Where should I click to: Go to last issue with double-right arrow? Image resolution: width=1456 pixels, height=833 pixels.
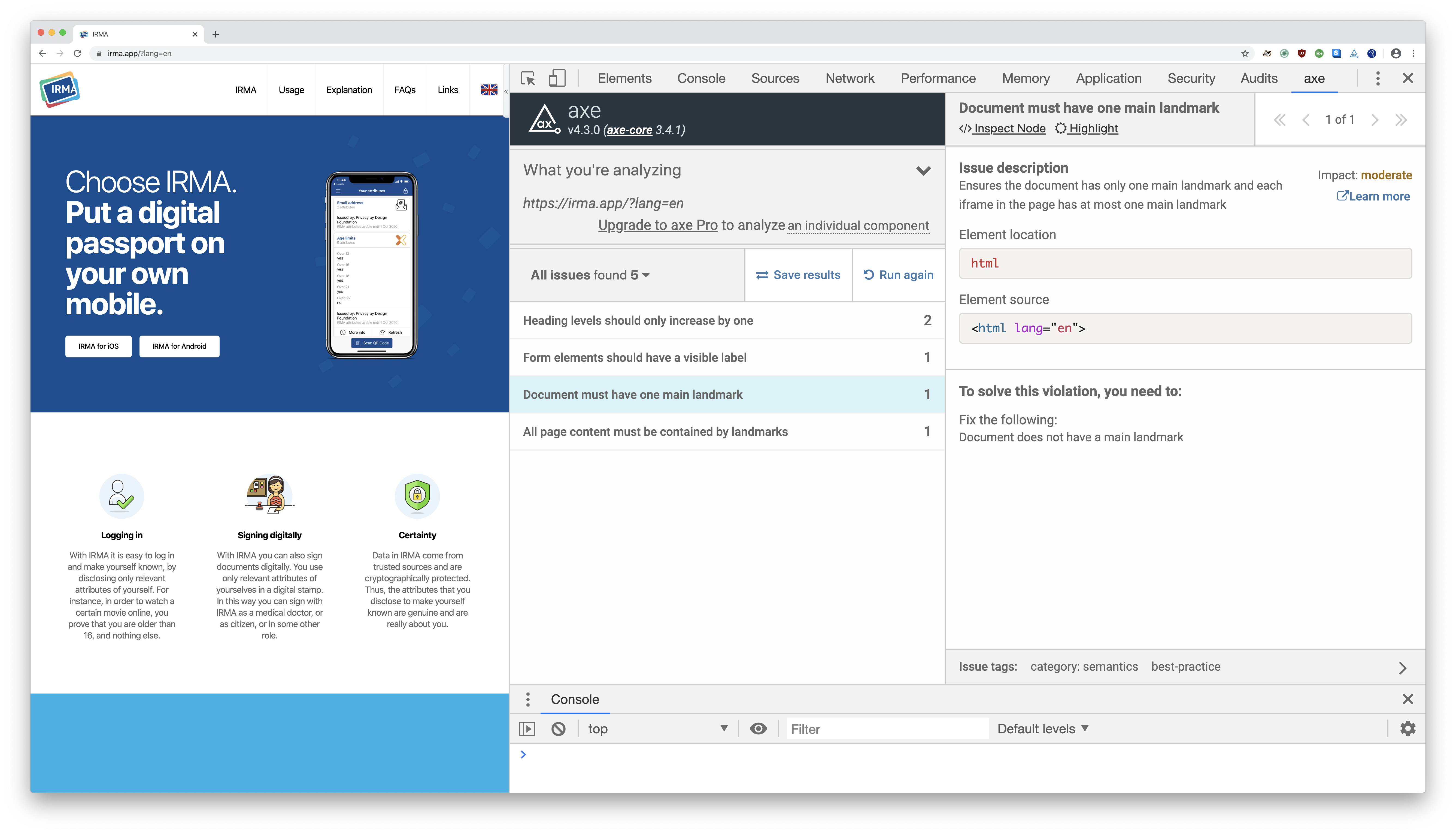[1401, 120]
